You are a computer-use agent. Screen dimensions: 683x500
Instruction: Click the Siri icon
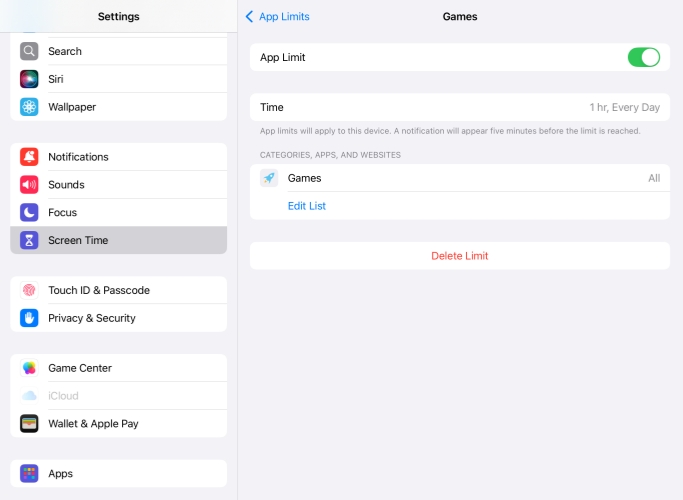tap(29, 79)
